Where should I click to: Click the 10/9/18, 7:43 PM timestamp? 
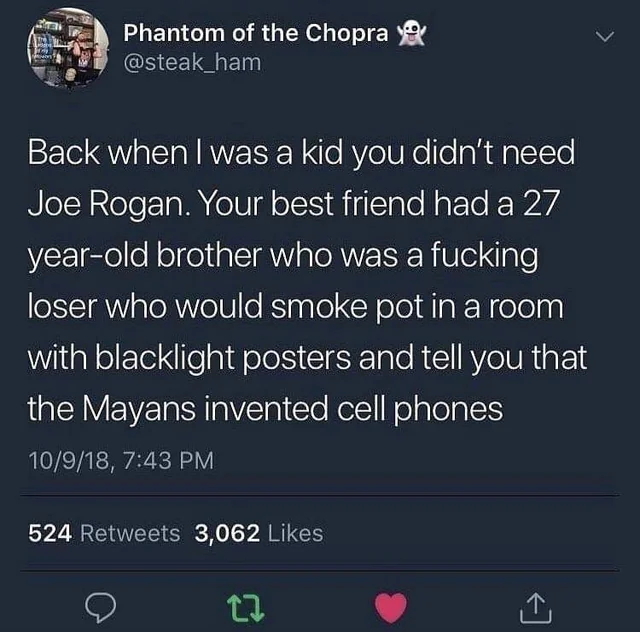pos(121,460)
